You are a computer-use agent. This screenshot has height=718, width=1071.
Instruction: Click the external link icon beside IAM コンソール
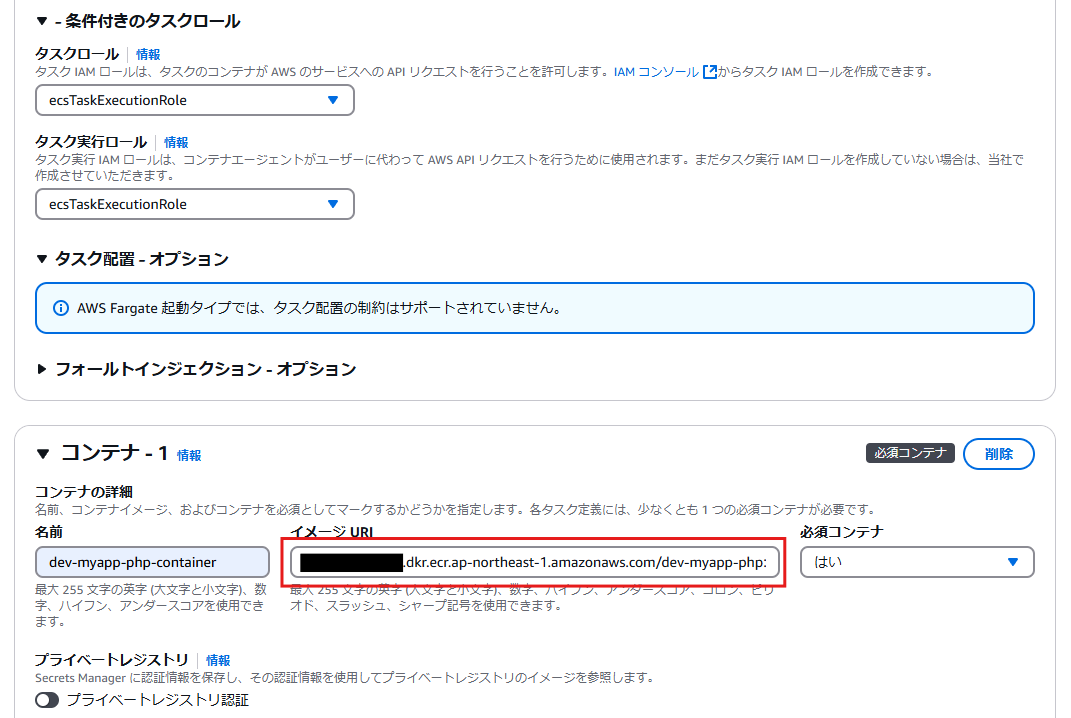[710, 72]
